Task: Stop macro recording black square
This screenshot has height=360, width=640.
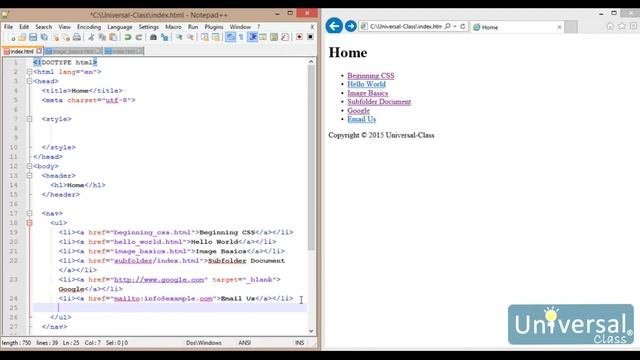Action: coord(310,37)
